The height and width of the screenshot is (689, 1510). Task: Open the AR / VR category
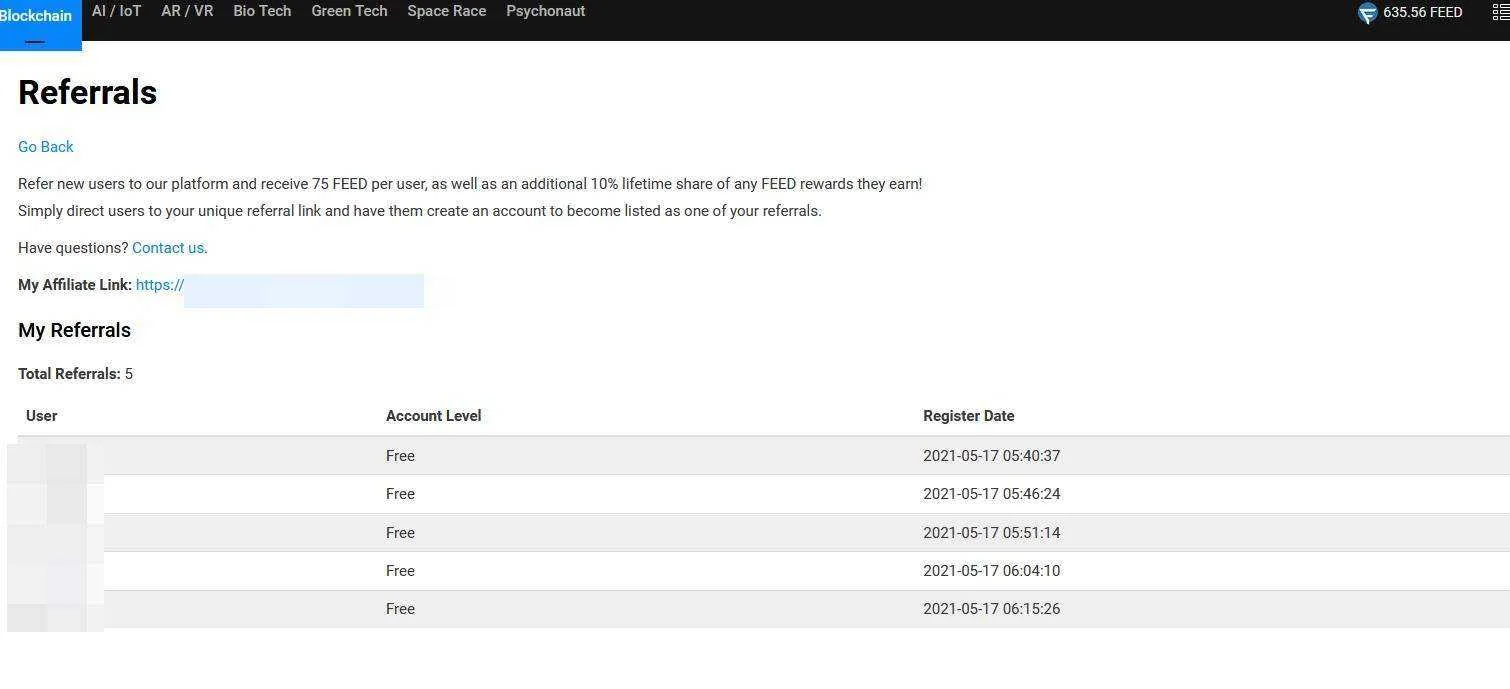187,11
